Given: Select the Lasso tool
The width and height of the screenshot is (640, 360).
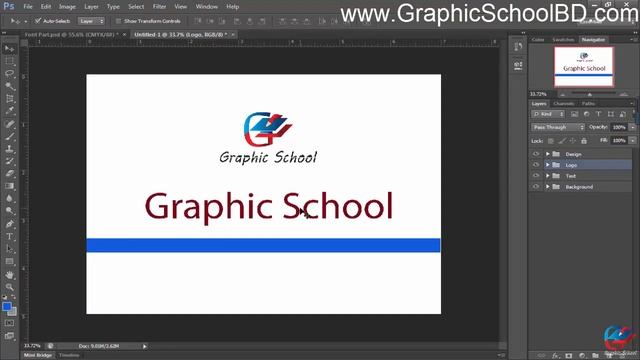Looking at the screenshot, I should [9, 74].
